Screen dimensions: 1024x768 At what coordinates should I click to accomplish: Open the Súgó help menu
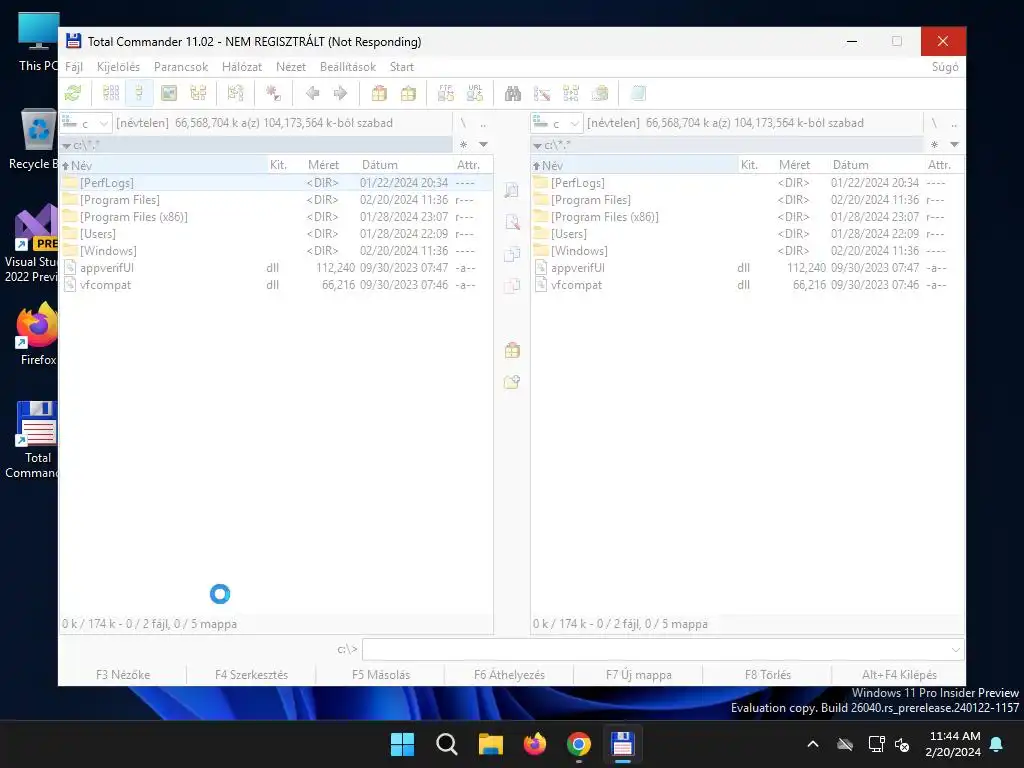(x=945, y=67)
